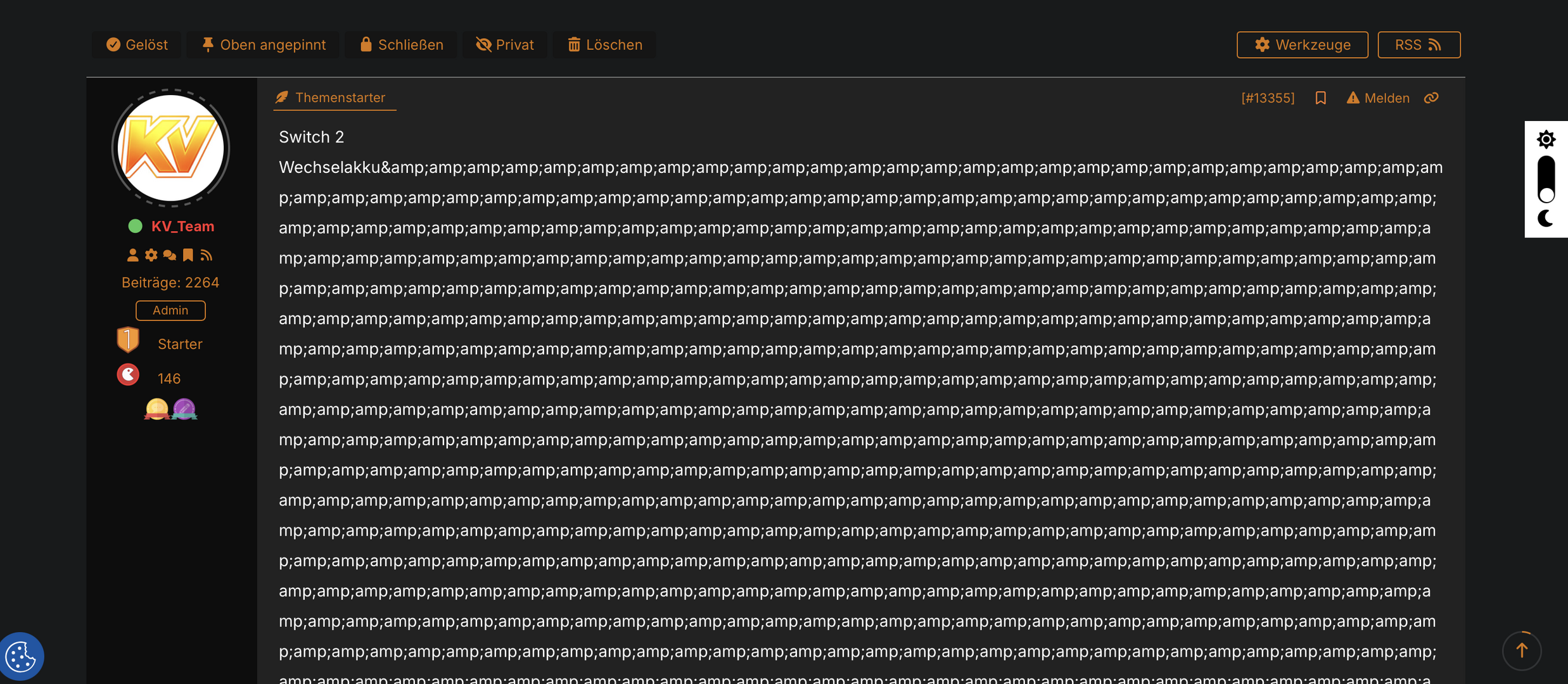Pin topic with Oben angepinnt
This screenshot has height=684, width=1568.
(x=263, y=45)
